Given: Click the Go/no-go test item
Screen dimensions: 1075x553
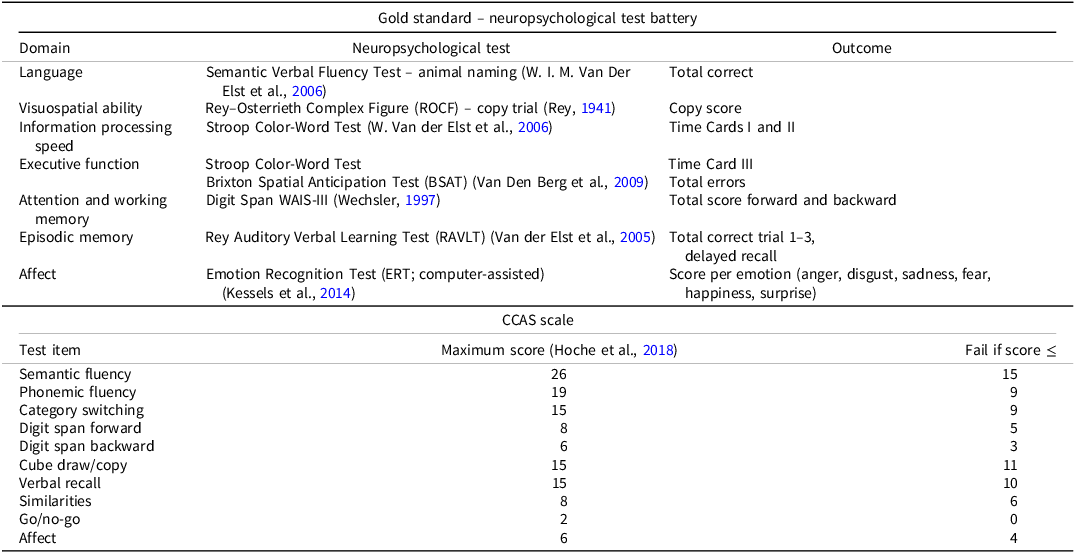Looking at the screenshot, I should point(52,519).
